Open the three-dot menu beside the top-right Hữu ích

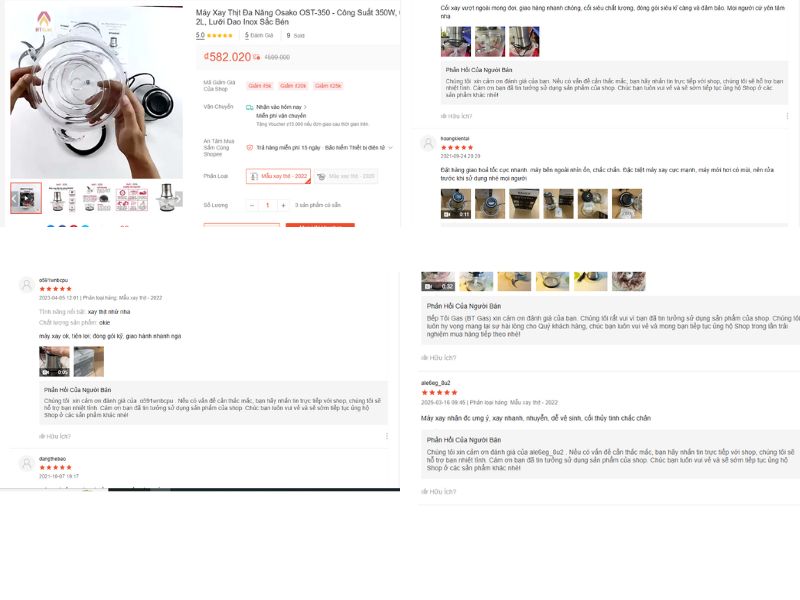tap(787, 116)
